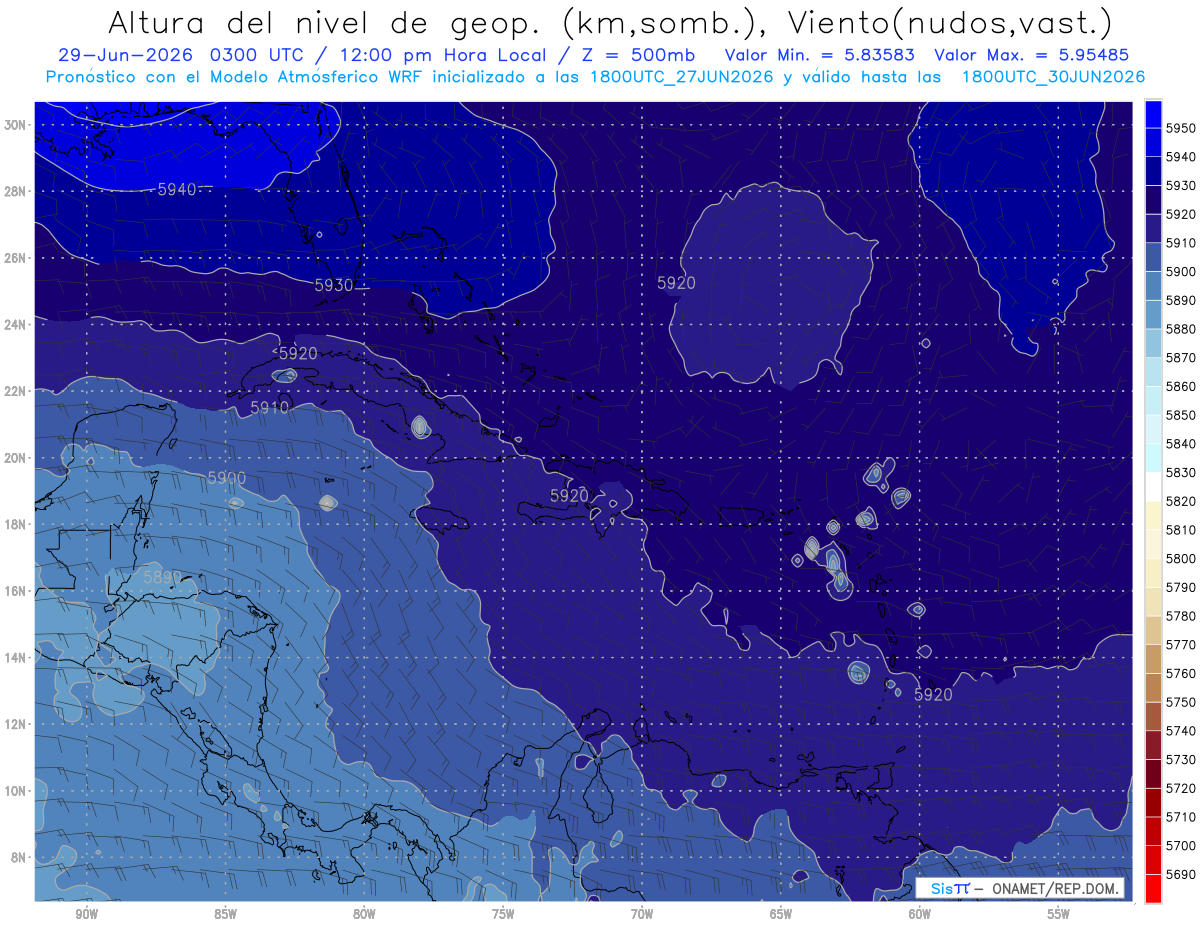Click the 5830 value on the color scale
Image resolution: width=1200 pixels, height=927 pixels.
tap(1181, 473)
